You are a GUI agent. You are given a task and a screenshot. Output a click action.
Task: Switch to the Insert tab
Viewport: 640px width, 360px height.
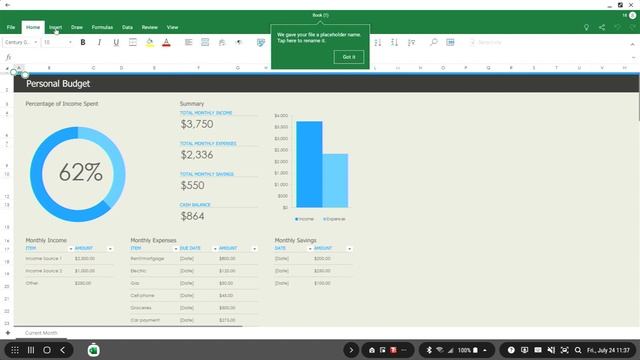pyautogui.click(x=56, y=27)
